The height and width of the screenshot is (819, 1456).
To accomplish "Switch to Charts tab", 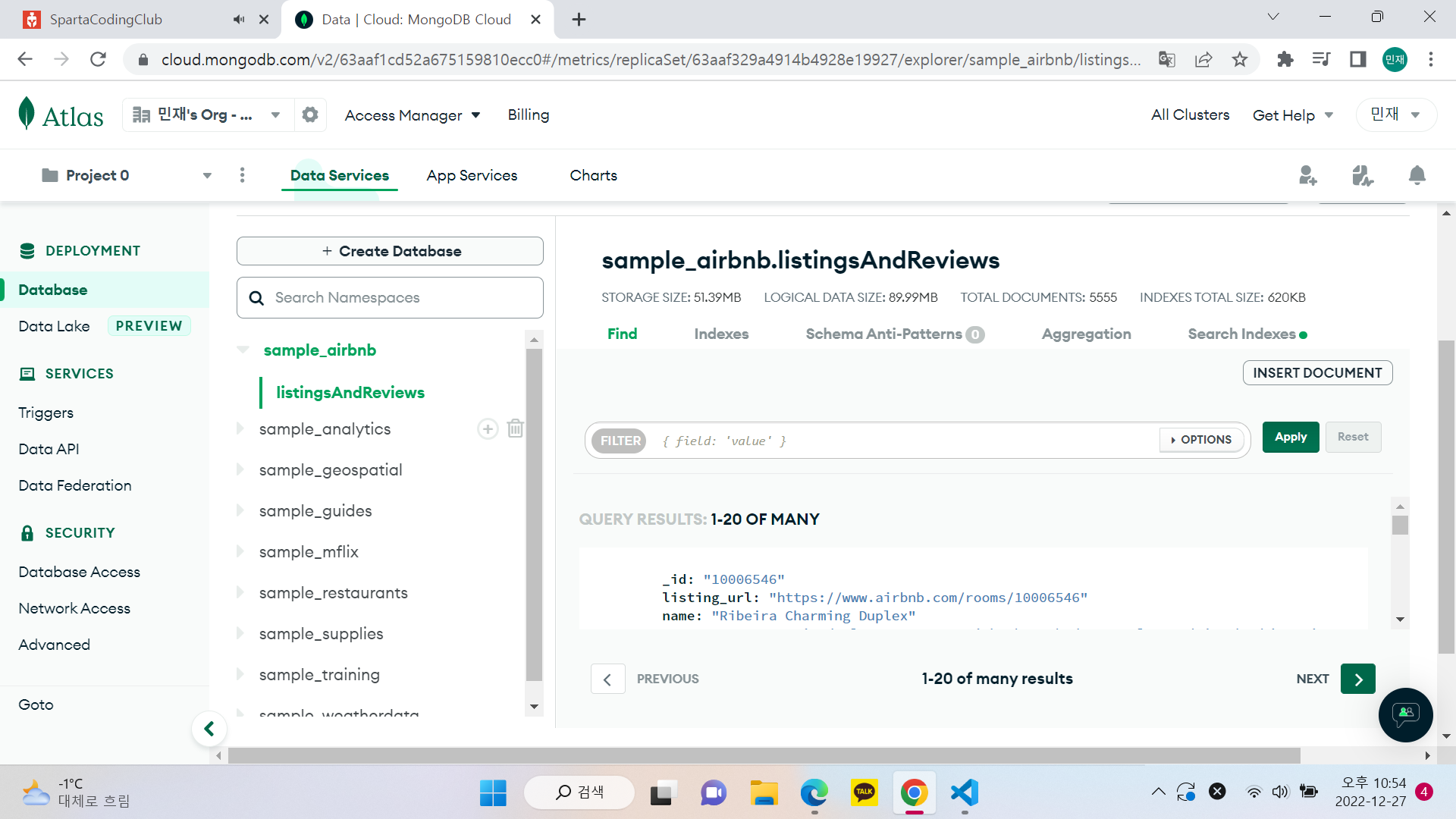I will [594, 175].
